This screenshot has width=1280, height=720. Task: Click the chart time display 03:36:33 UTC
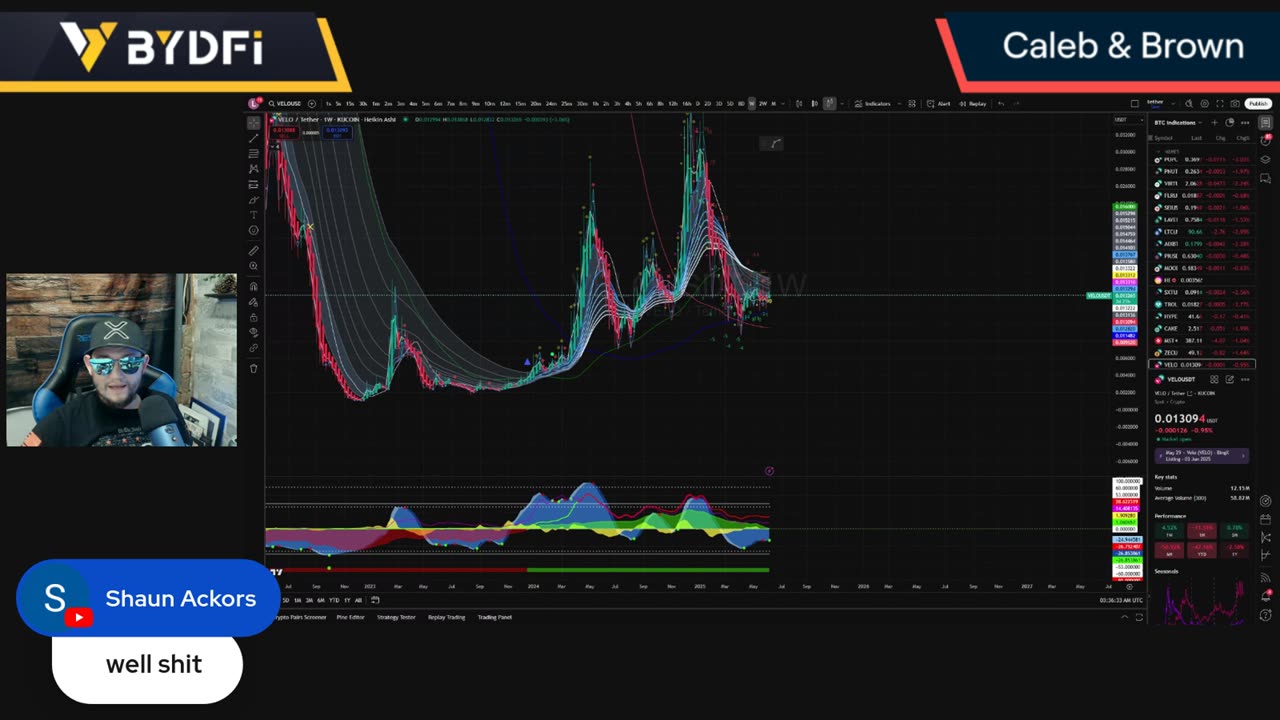(x=1120, y=600)
